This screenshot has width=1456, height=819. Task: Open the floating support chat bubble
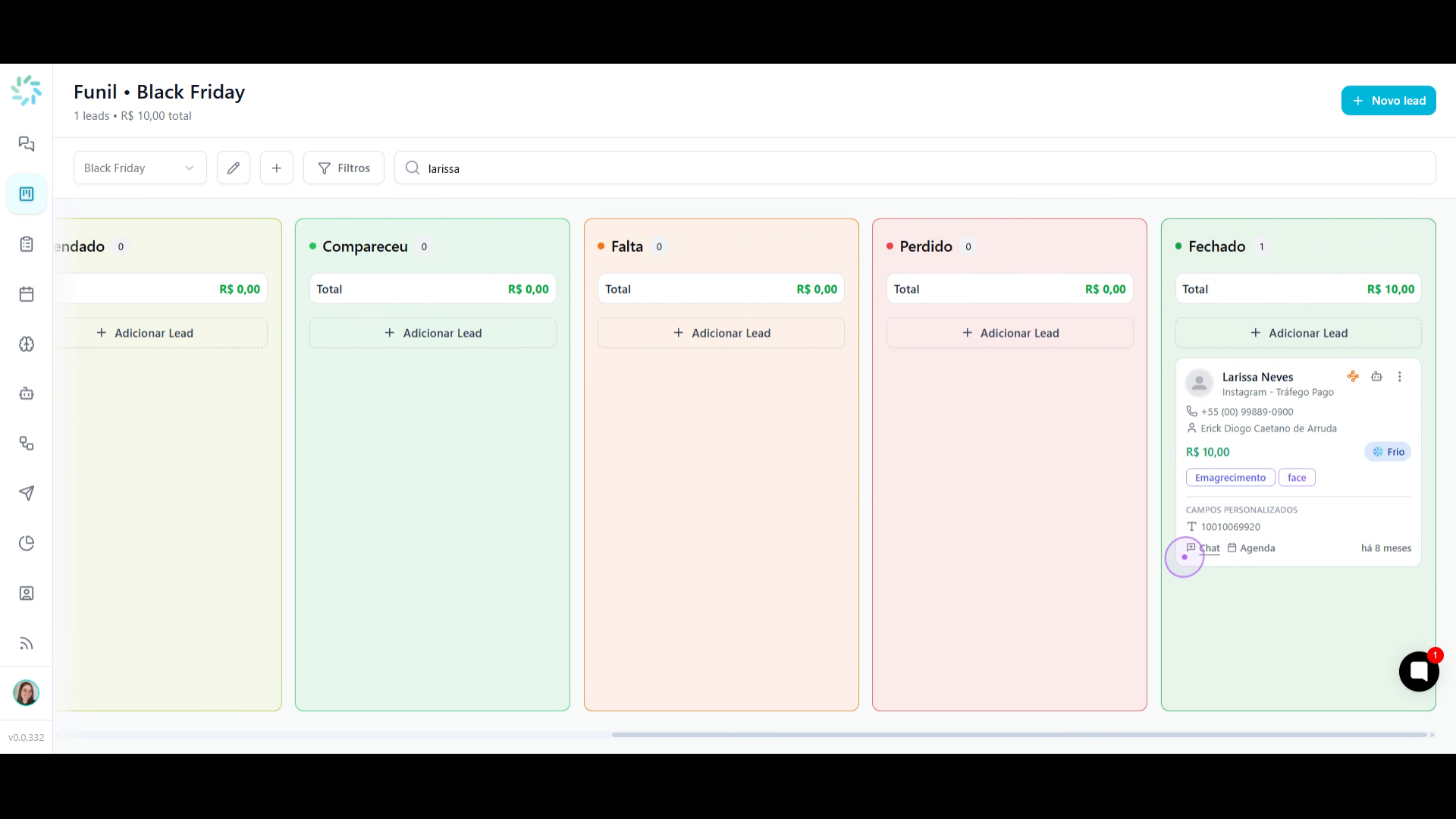1419,671
